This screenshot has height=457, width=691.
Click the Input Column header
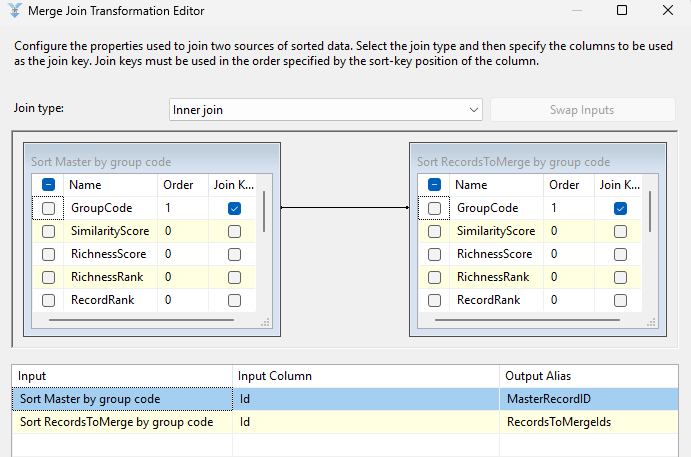pos(365,376)
